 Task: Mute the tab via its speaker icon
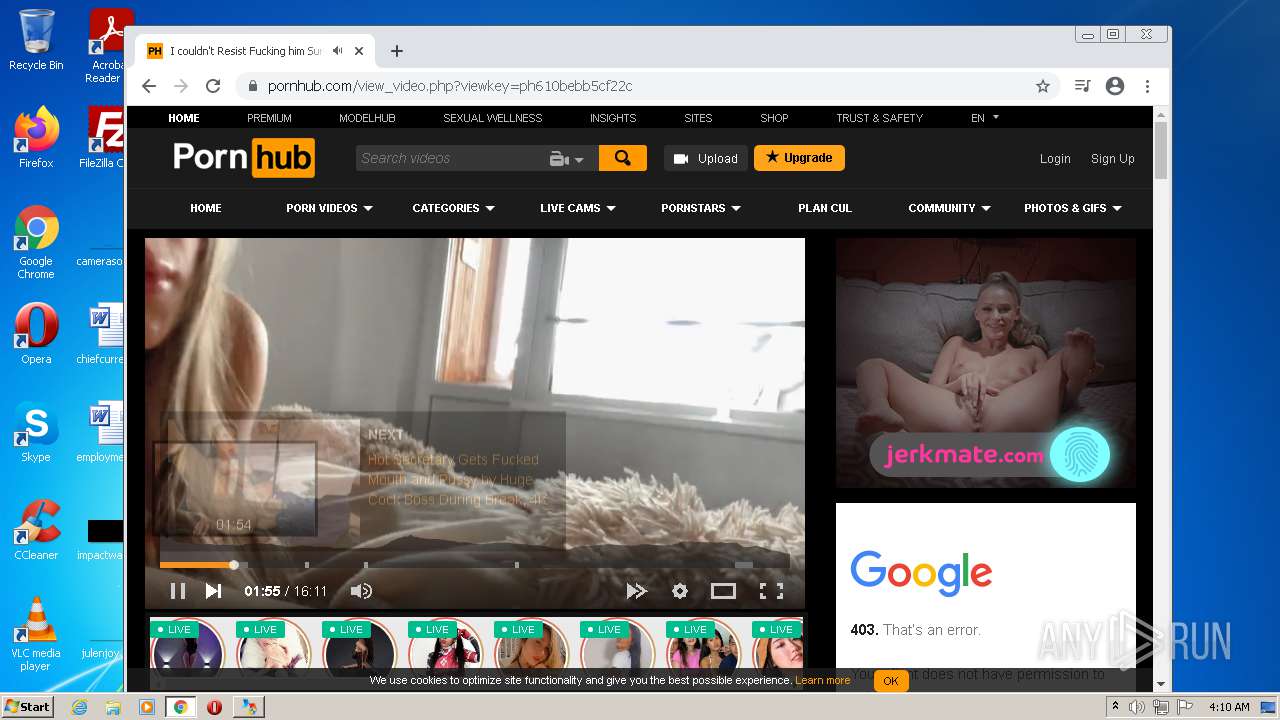(x=338, y=51)
